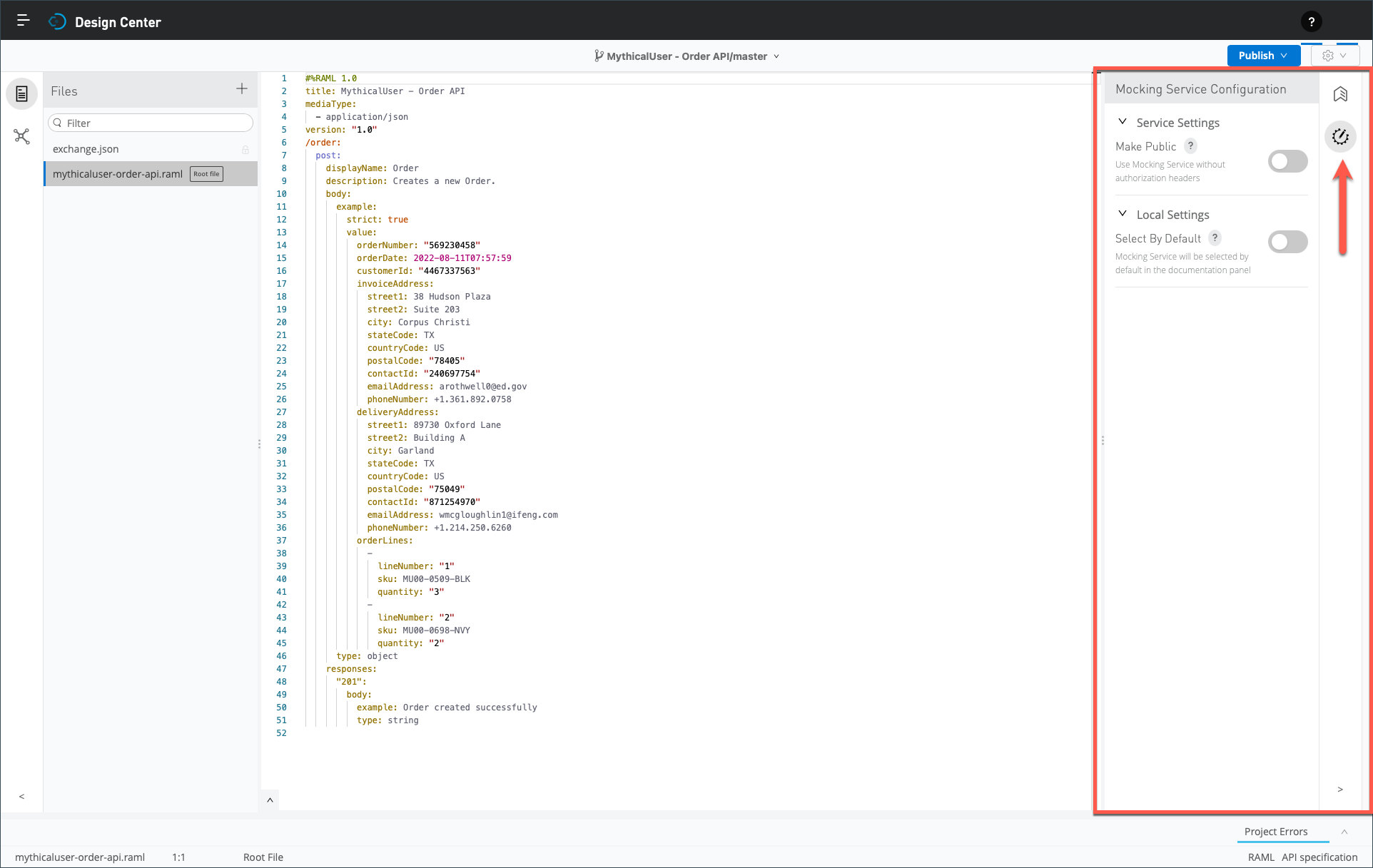The height and width of the screenshot is (868, 1373).
Task: Click the right panel resize handle
Action: tap(1103, 441)
